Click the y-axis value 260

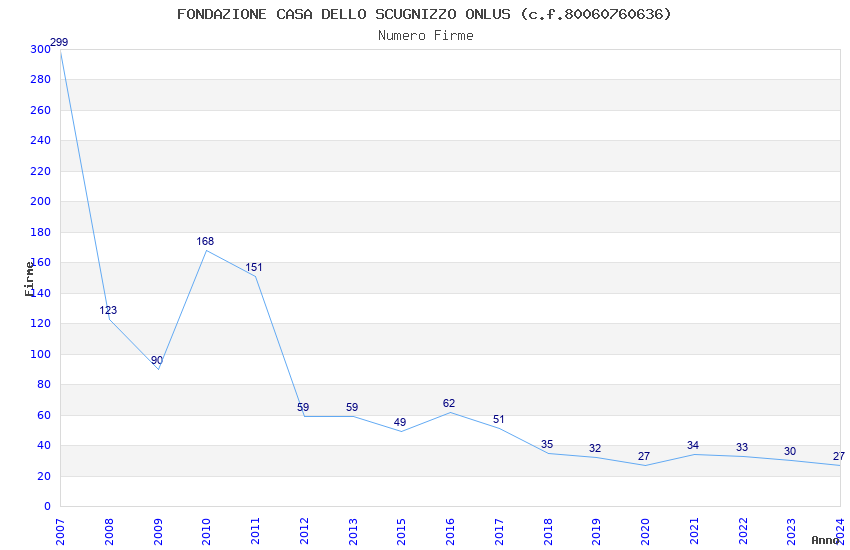tap(40, 111)
